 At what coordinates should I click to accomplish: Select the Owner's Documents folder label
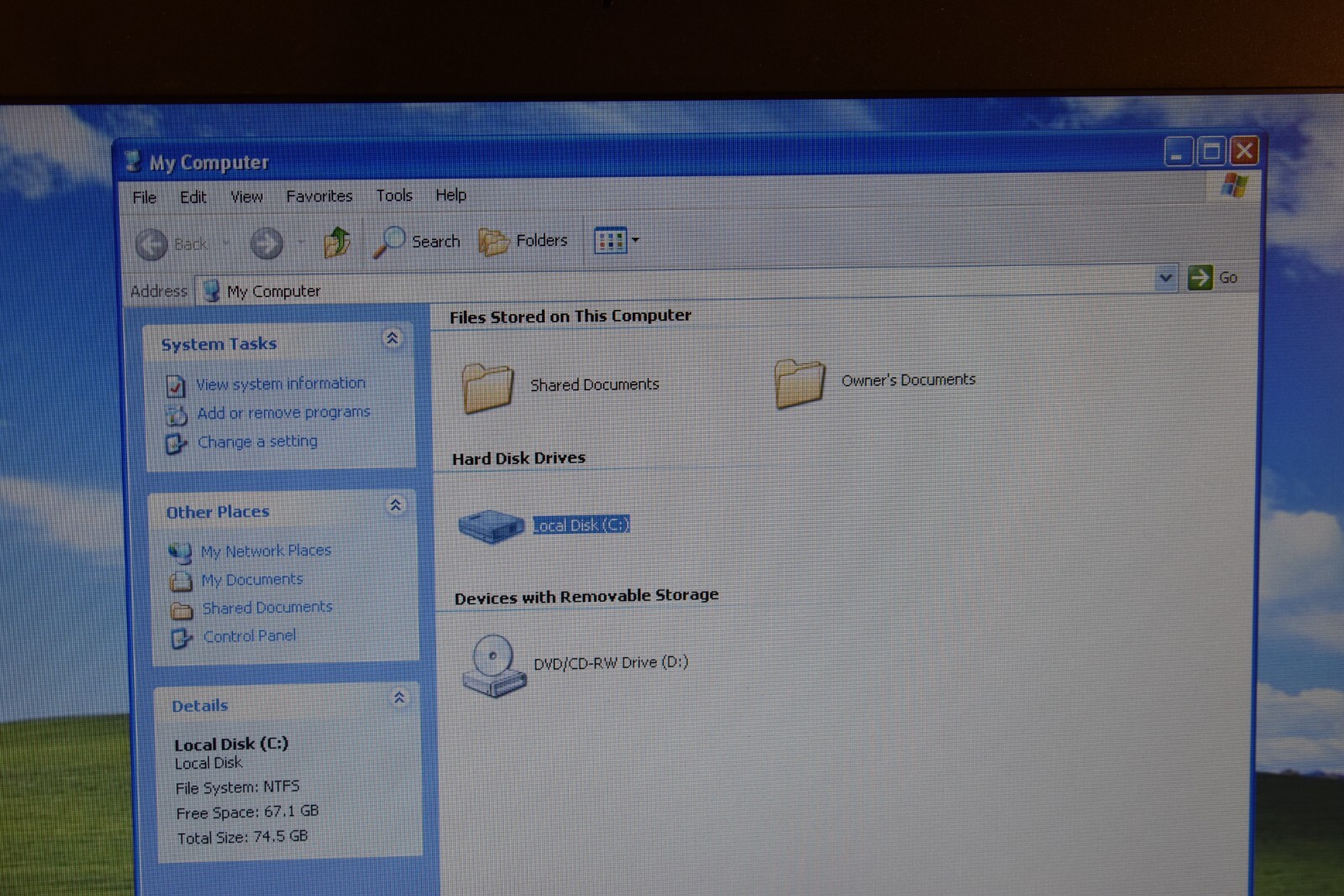point(909,380)
